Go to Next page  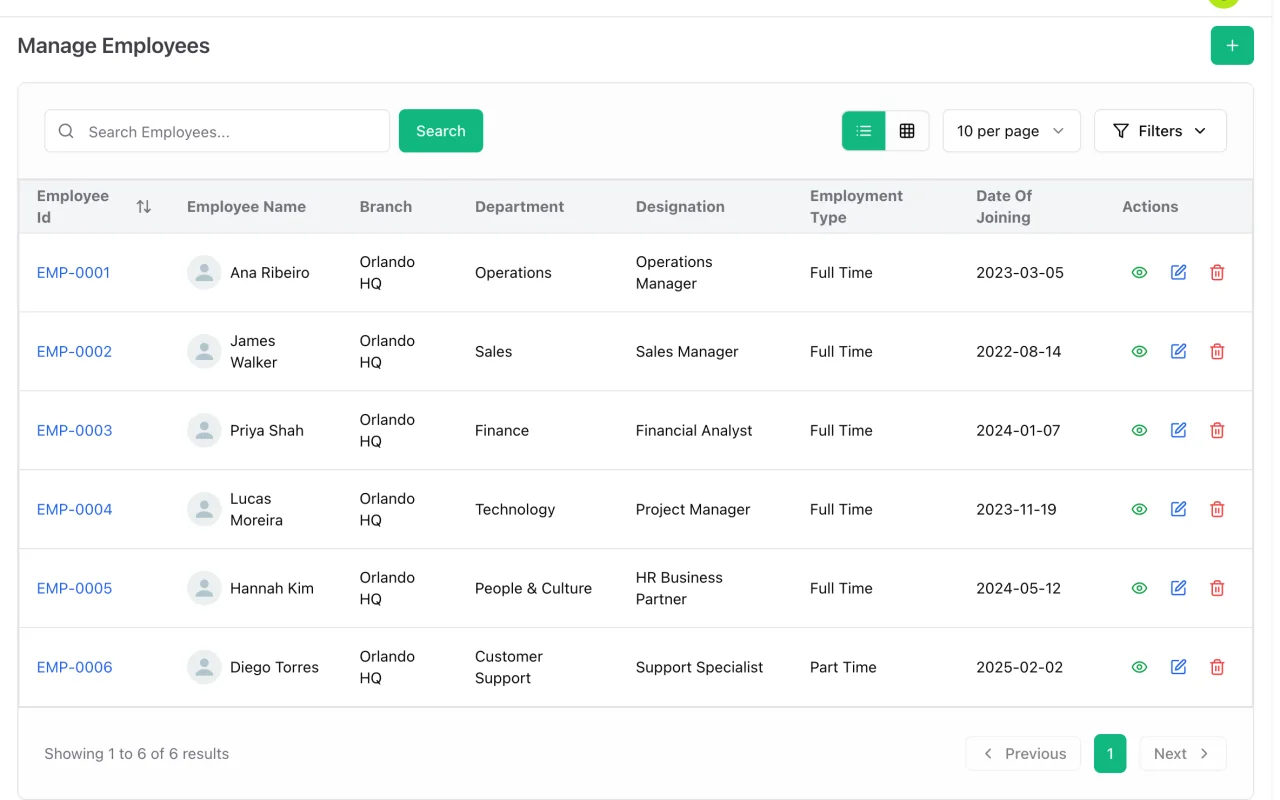click(1183, 754)
